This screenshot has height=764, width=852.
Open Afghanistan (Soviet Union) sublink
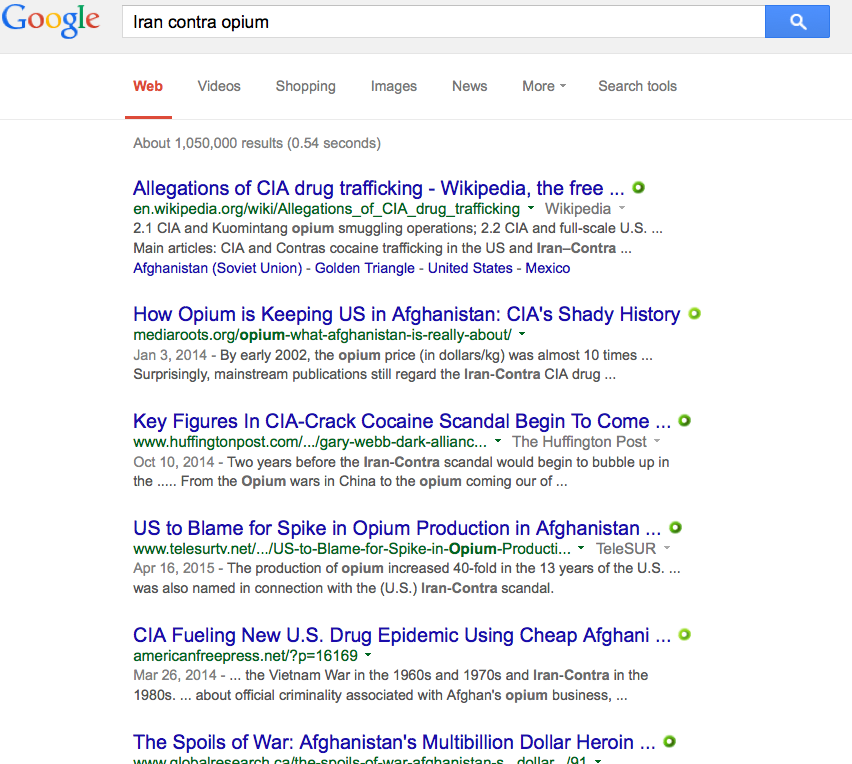217,268
